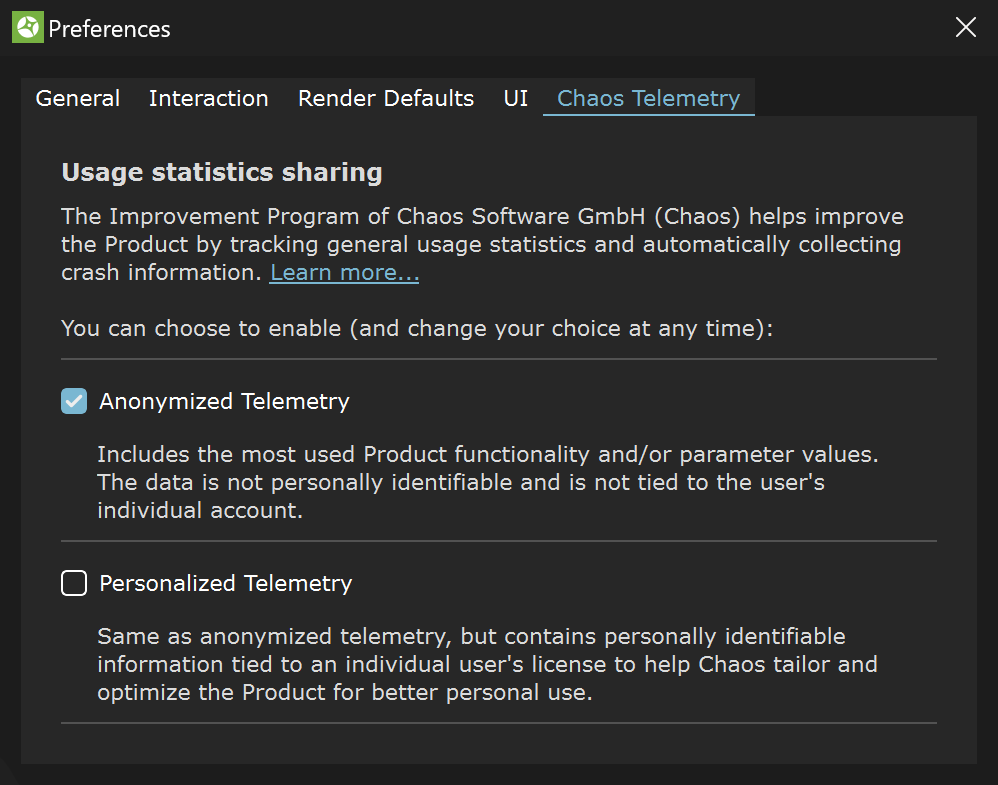Click the 'Same as anonymized telemetry' description
The width and height of the screenshot is (998, 785).
tap(488, 664)
